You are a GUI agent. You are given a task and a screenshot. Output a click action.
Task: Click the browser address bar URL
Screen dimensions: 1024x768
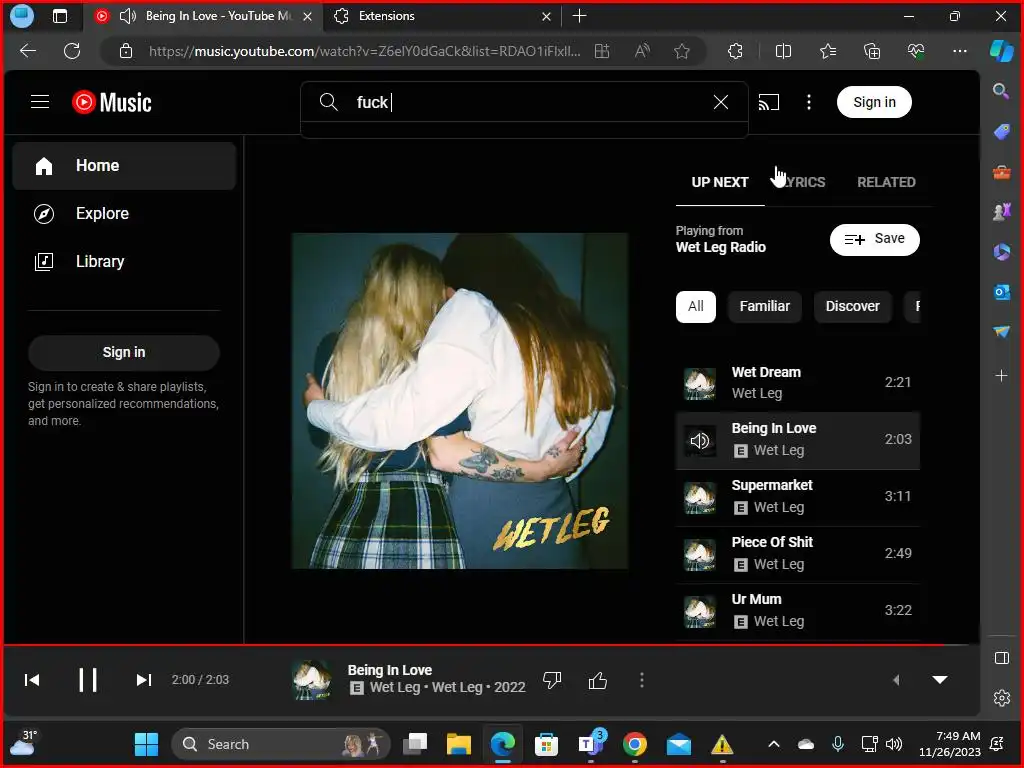364,51
